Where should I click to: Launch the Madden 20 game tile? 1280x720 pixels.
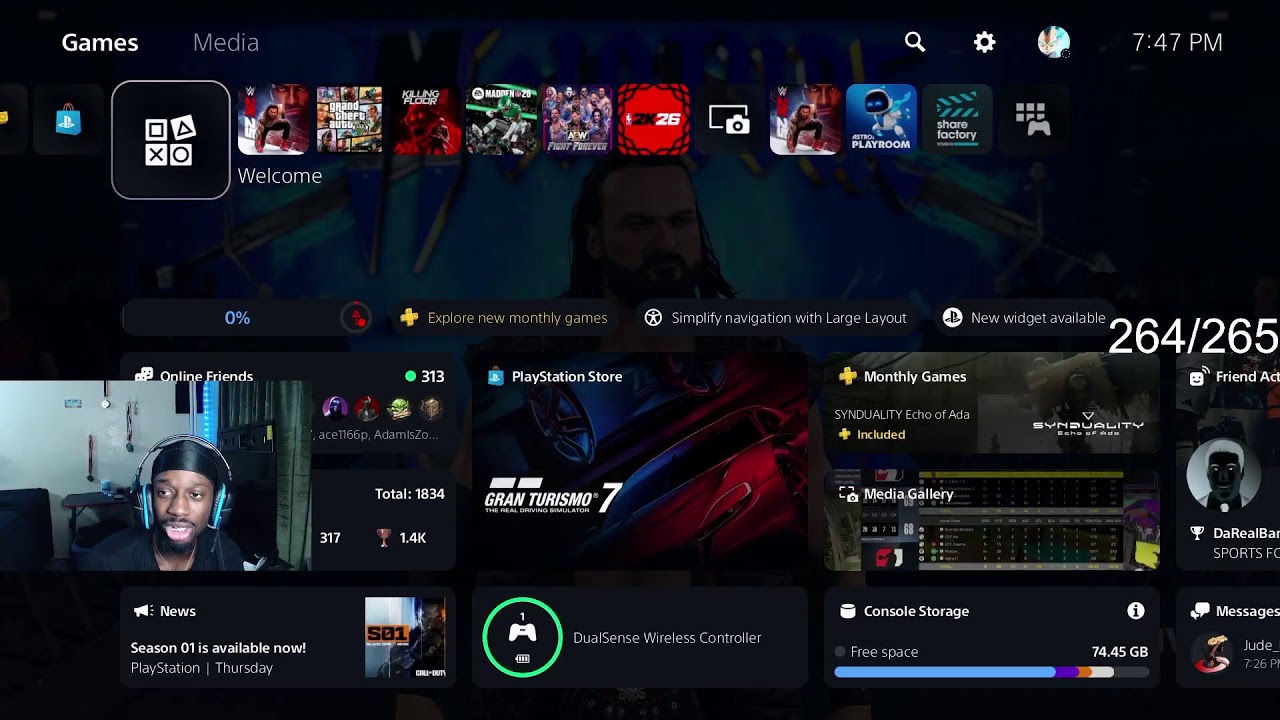coord(502,120)
